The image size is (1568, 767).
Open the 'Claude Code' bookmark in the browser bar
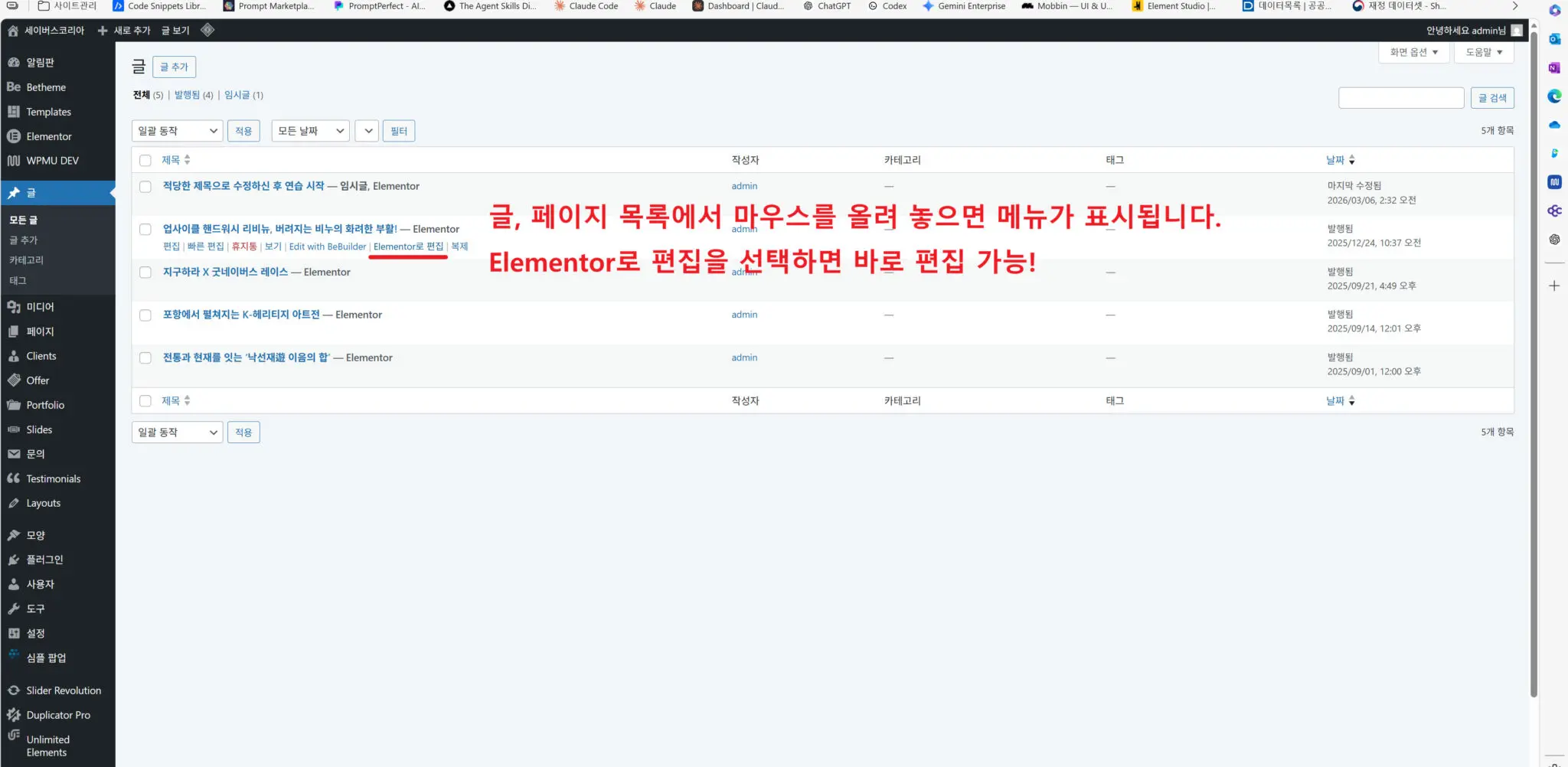coord(586,6)
